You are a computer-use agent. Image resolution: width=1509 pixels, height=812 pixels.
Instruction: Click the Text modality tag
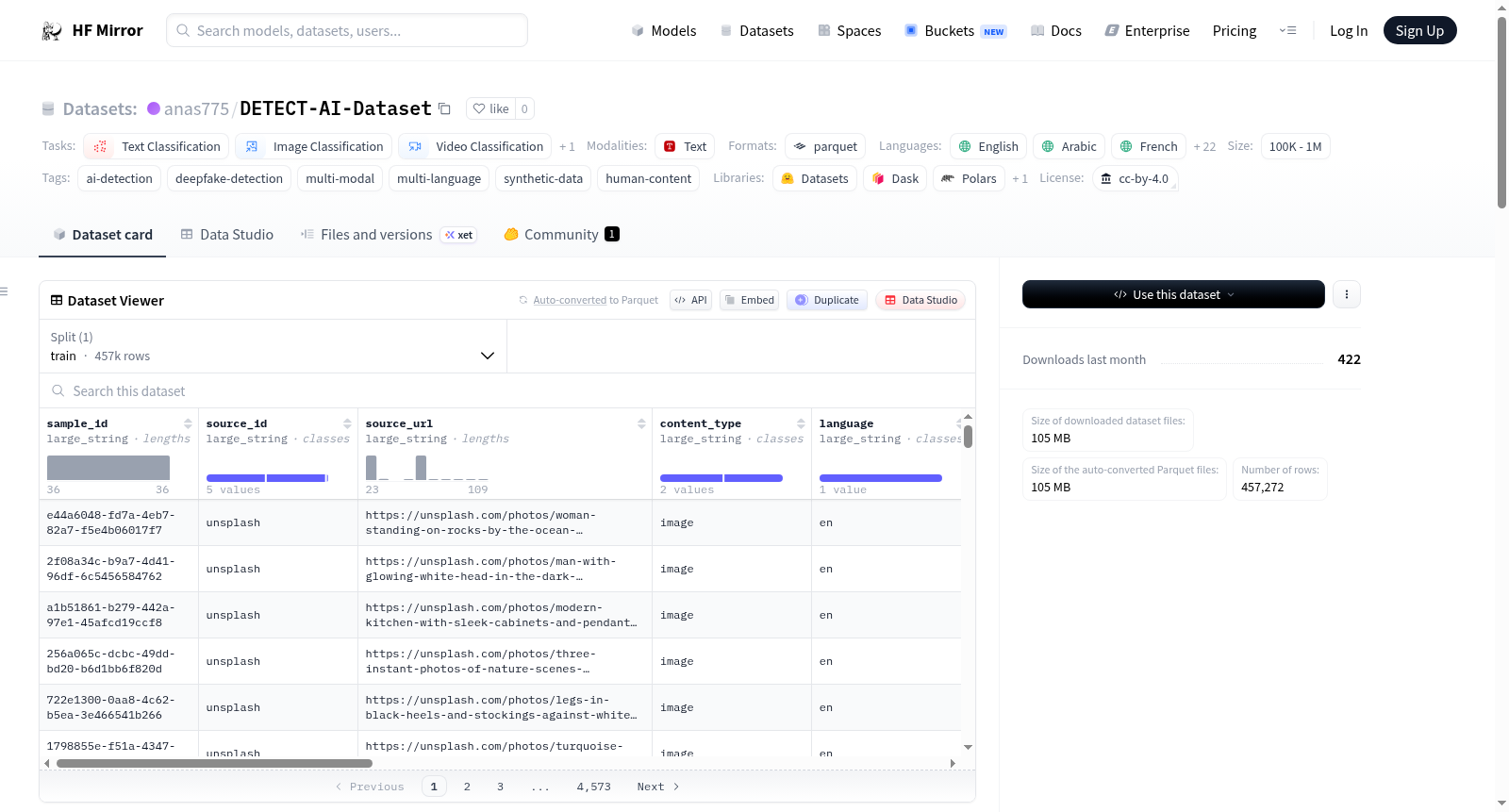(x=685, y=146)
